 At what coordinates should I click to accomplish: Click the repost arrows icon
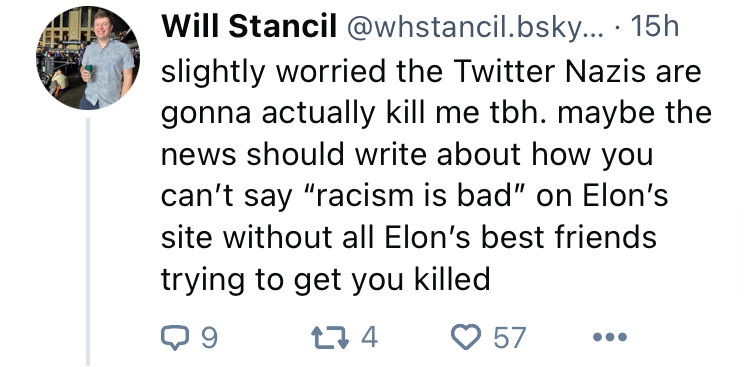click(x=330, y=337)
